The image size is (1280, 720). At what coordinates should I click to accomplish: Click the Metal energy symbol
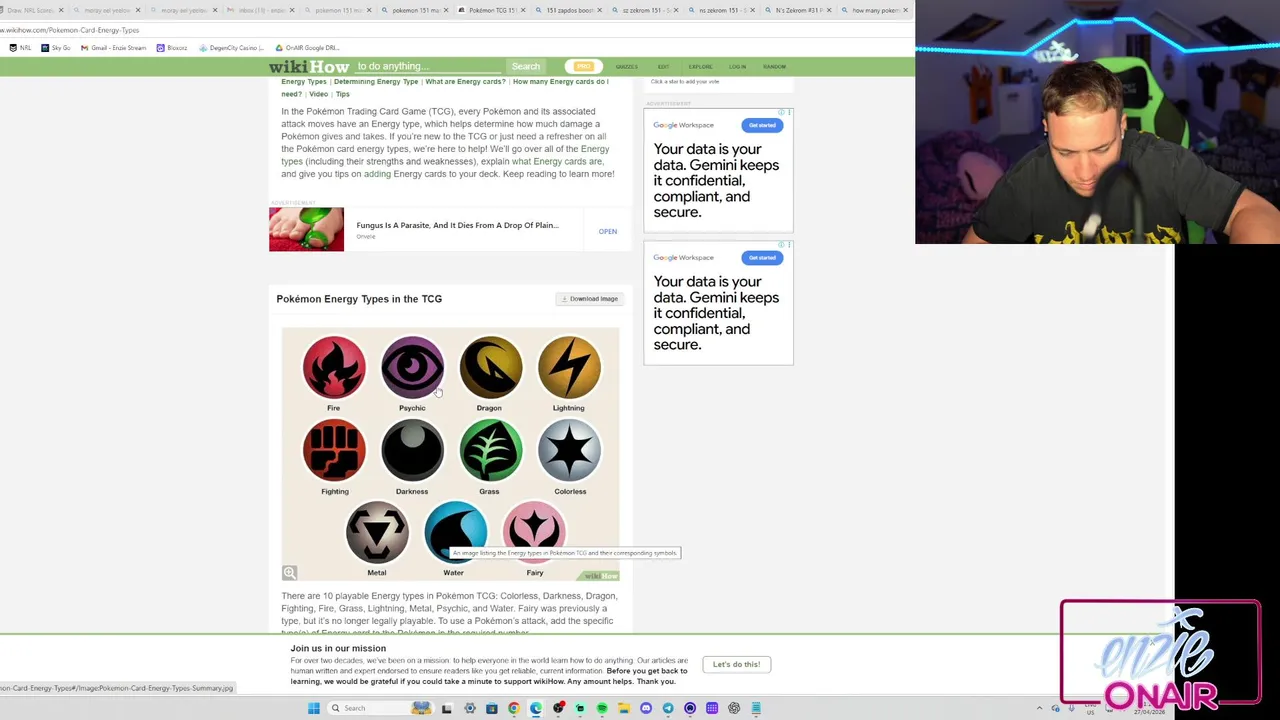(x=377, y=532)
